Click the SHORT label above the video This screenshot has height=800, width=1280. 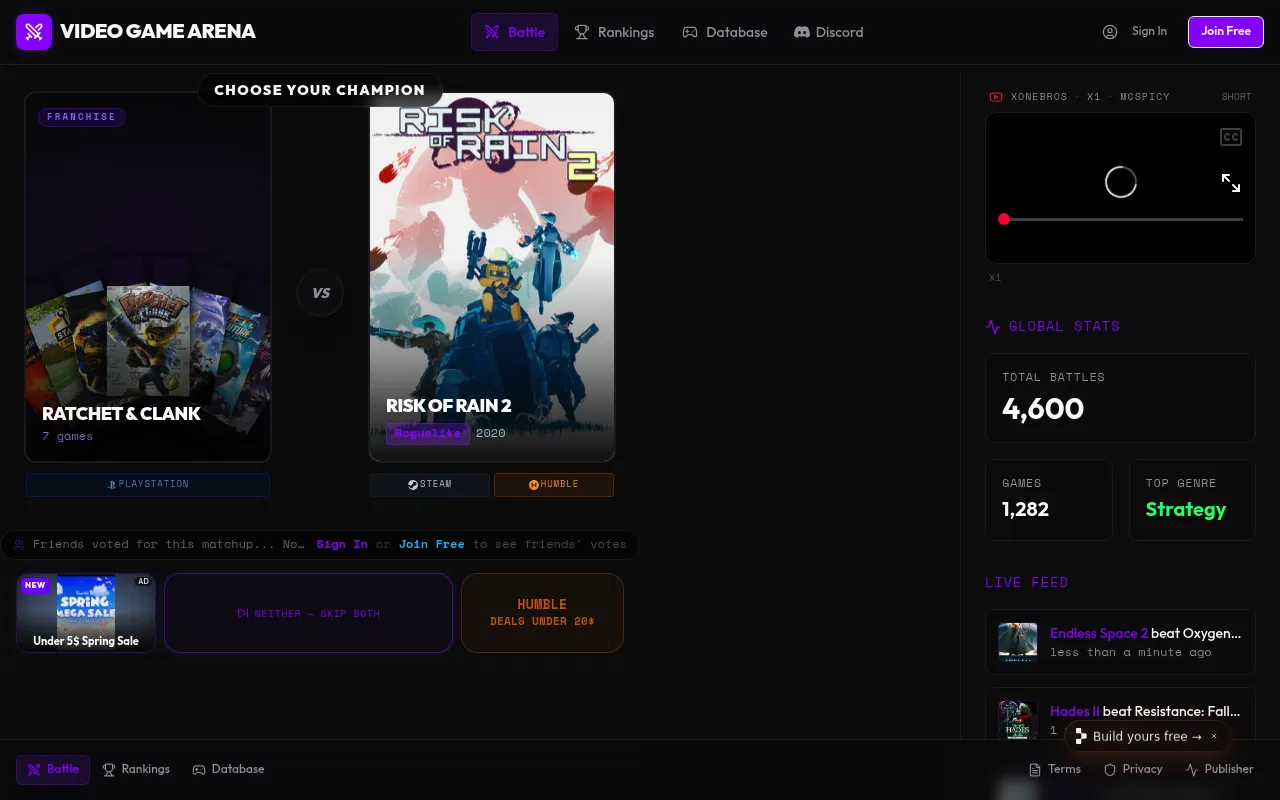[x=1236, y=97]
